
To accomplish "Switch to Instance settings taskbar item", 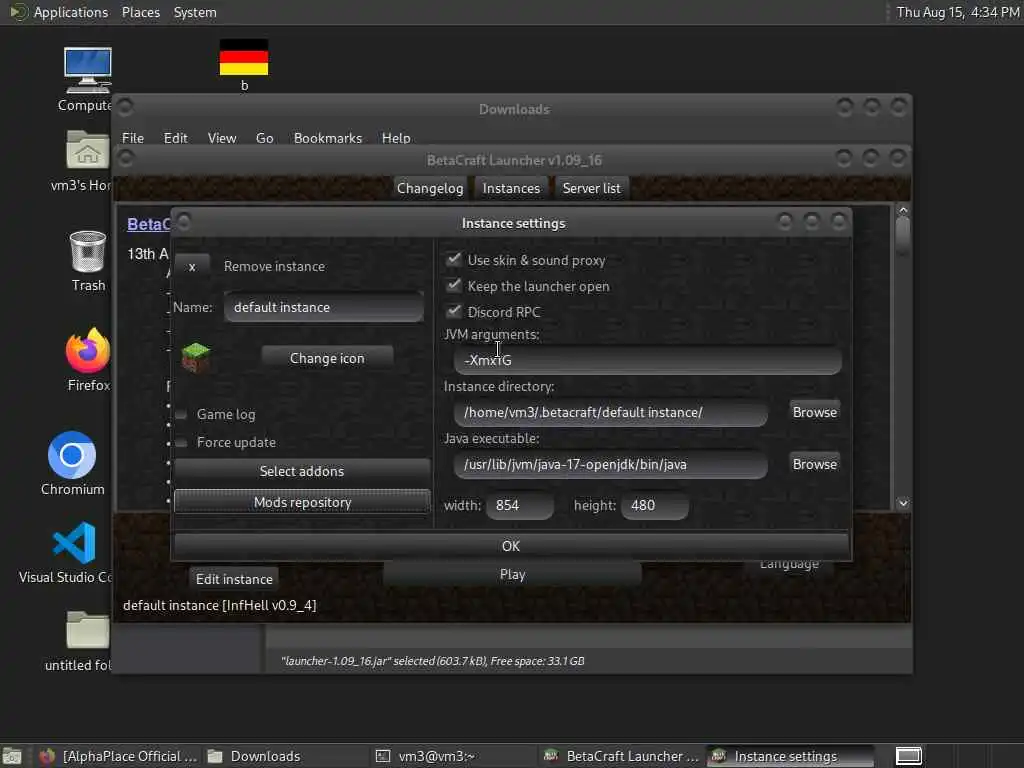I will coord(790,756).
